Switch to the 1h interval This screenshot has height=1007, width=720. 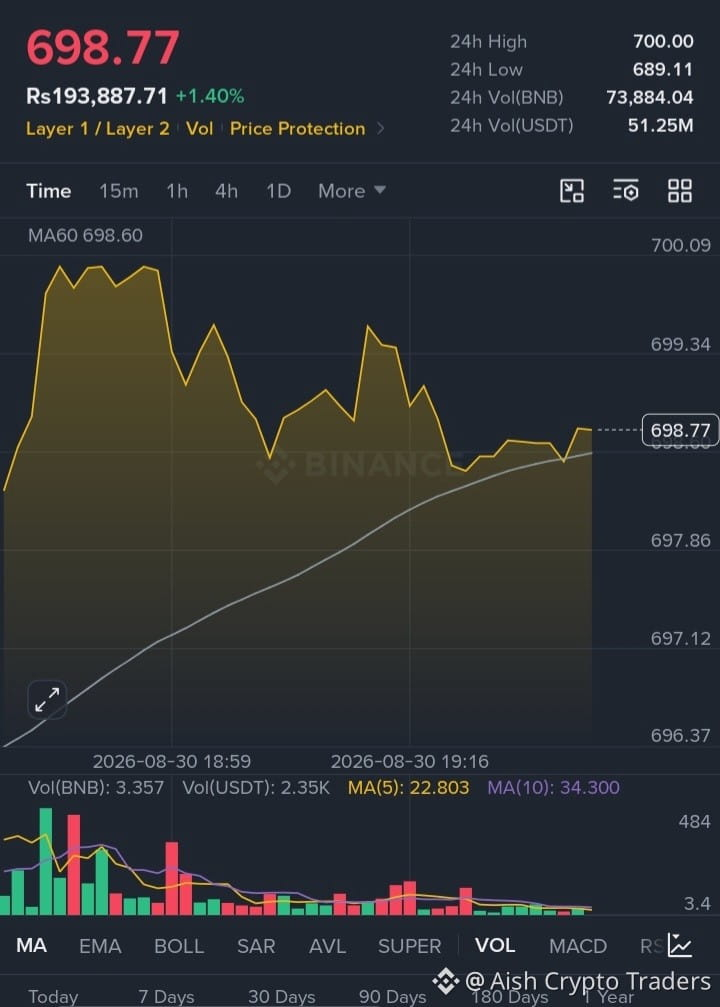coord(177,191)
